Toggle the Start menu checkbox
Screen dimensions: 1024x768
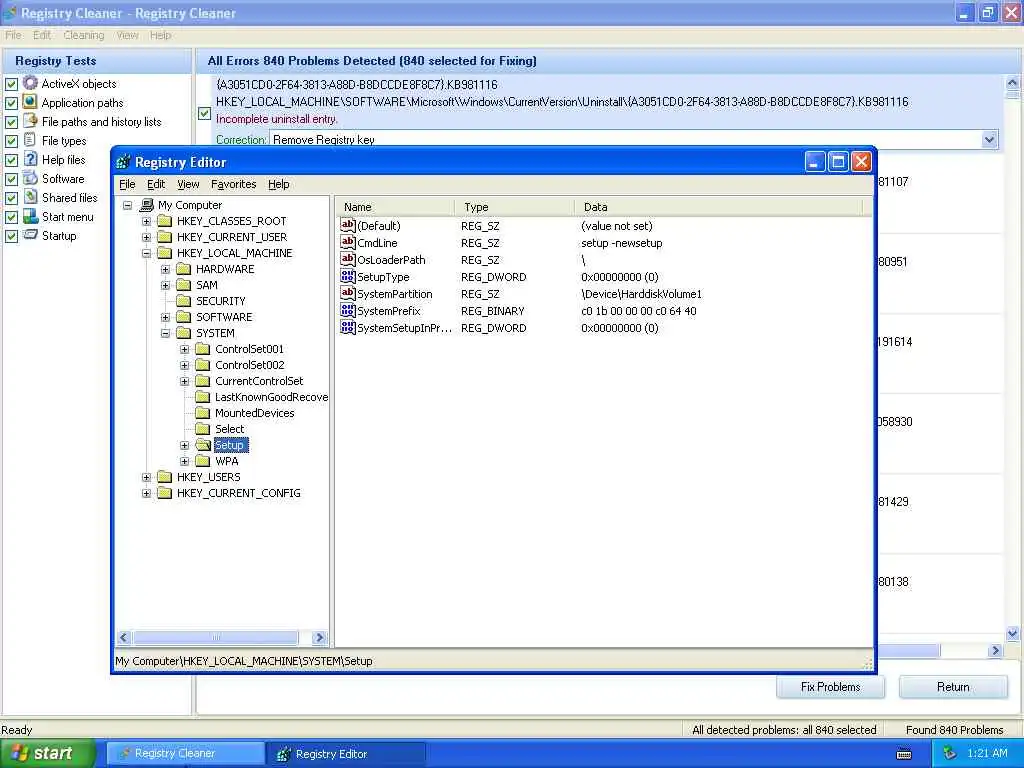click(x=11, y=217)
